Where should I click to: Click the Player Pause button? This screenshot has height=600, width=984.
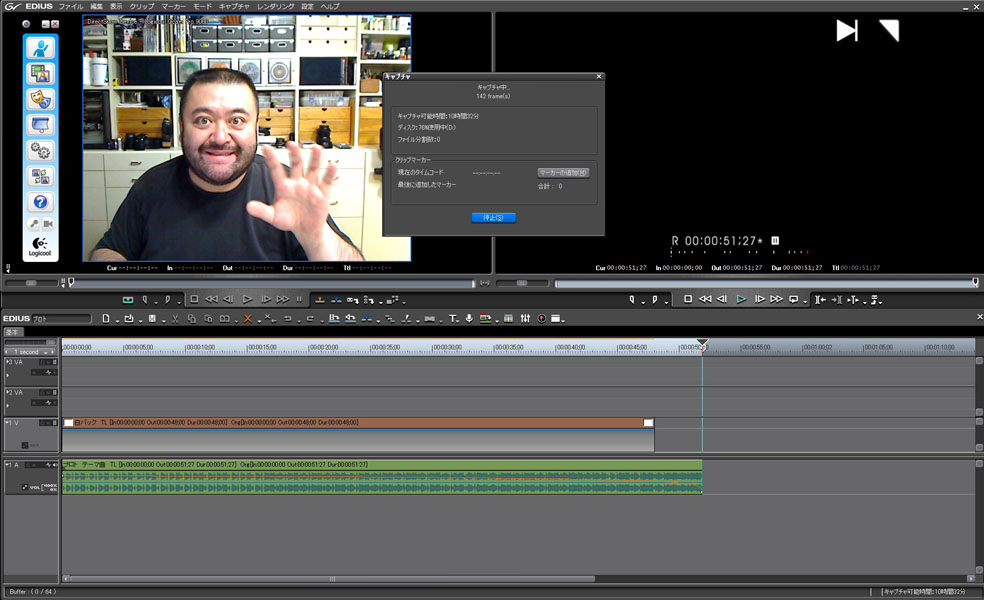point(299,299)
